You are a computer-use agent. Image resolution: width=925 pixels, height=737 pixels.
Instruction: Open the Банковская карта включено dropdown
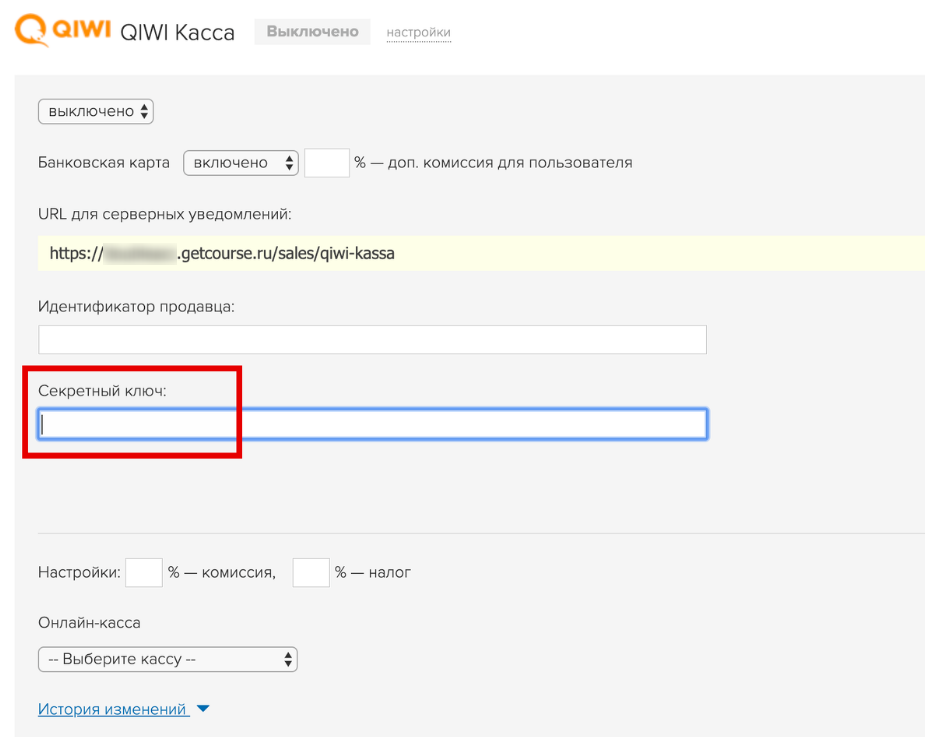tap(241, 163)
